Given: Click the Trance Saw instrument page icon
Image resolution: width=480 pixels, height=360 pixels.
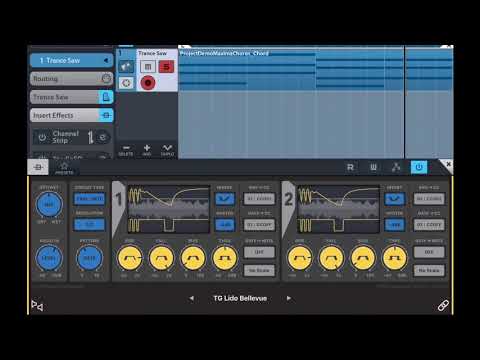Looking at the screenshot, I should [106, 97].
